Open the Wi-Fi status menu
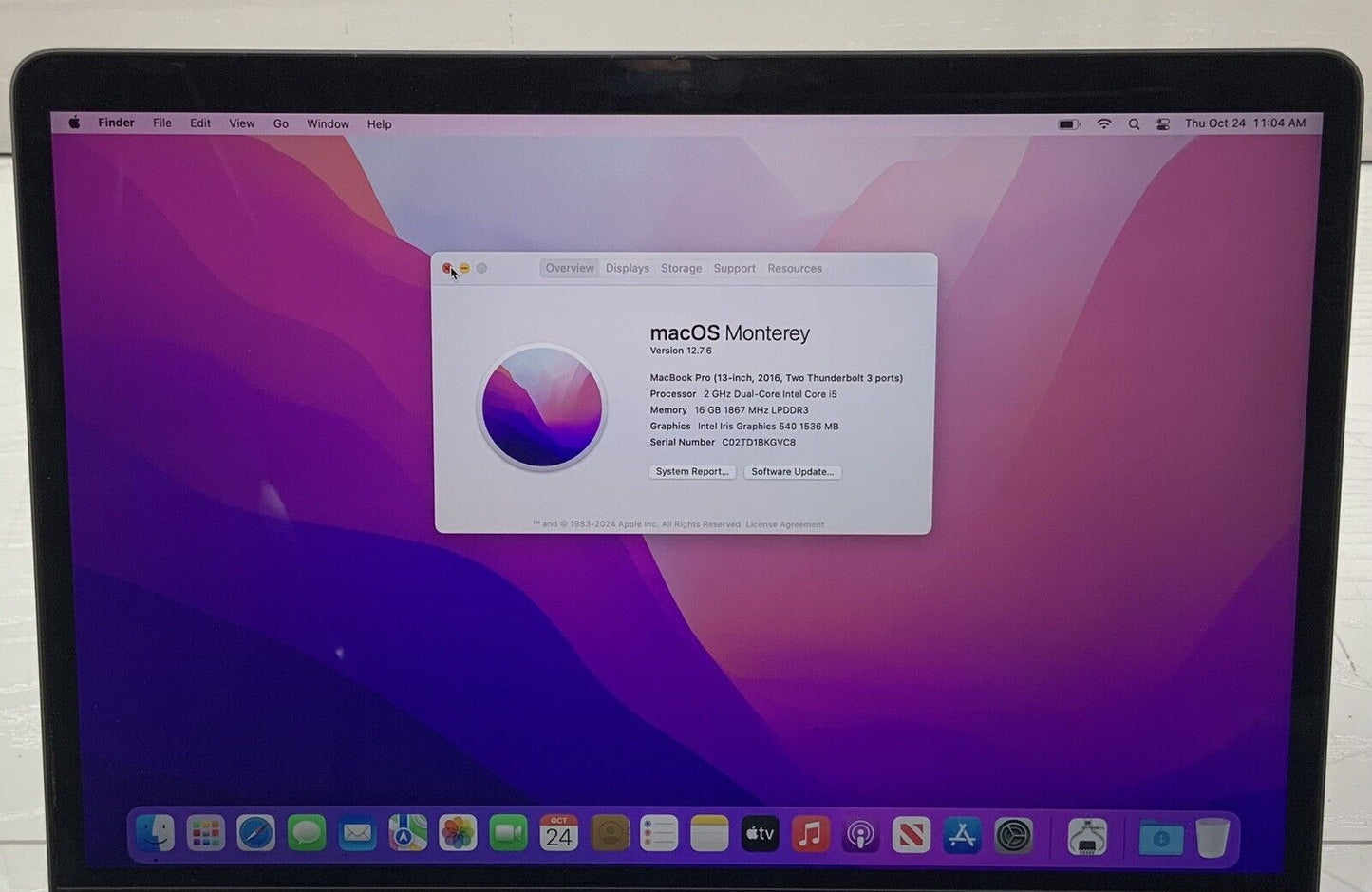 pos(1103,123)
